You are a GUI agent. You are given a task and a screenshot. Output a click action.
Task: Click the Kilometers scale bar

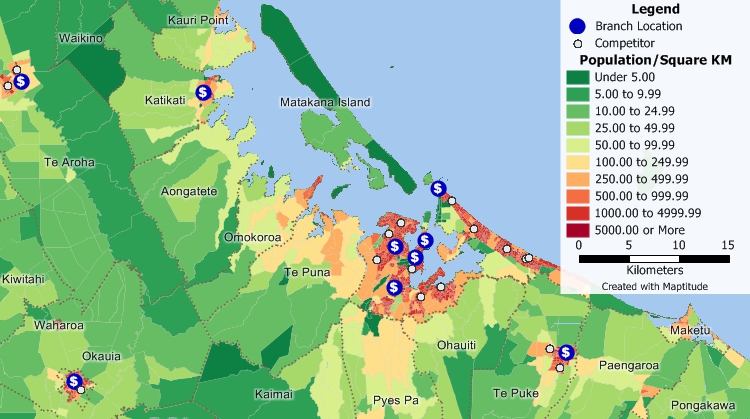[x=654, y=258]
